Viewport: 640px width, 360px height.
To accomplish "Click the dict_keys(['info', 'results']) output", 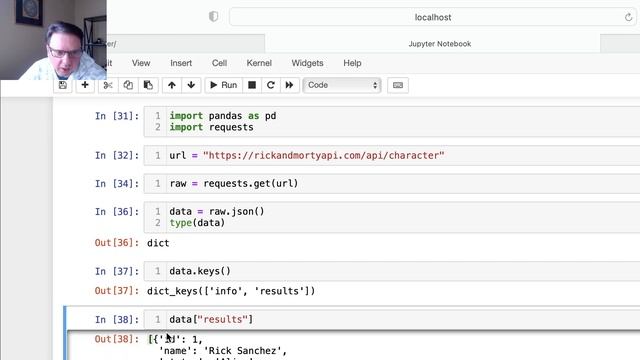I will (x=231, y=291).
